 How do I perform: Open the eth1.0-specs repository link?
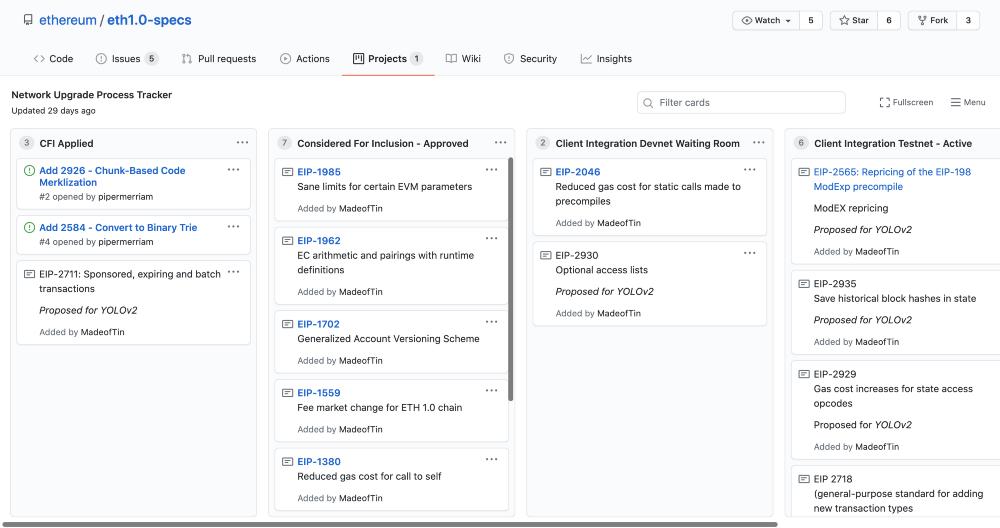coord(149,20)
